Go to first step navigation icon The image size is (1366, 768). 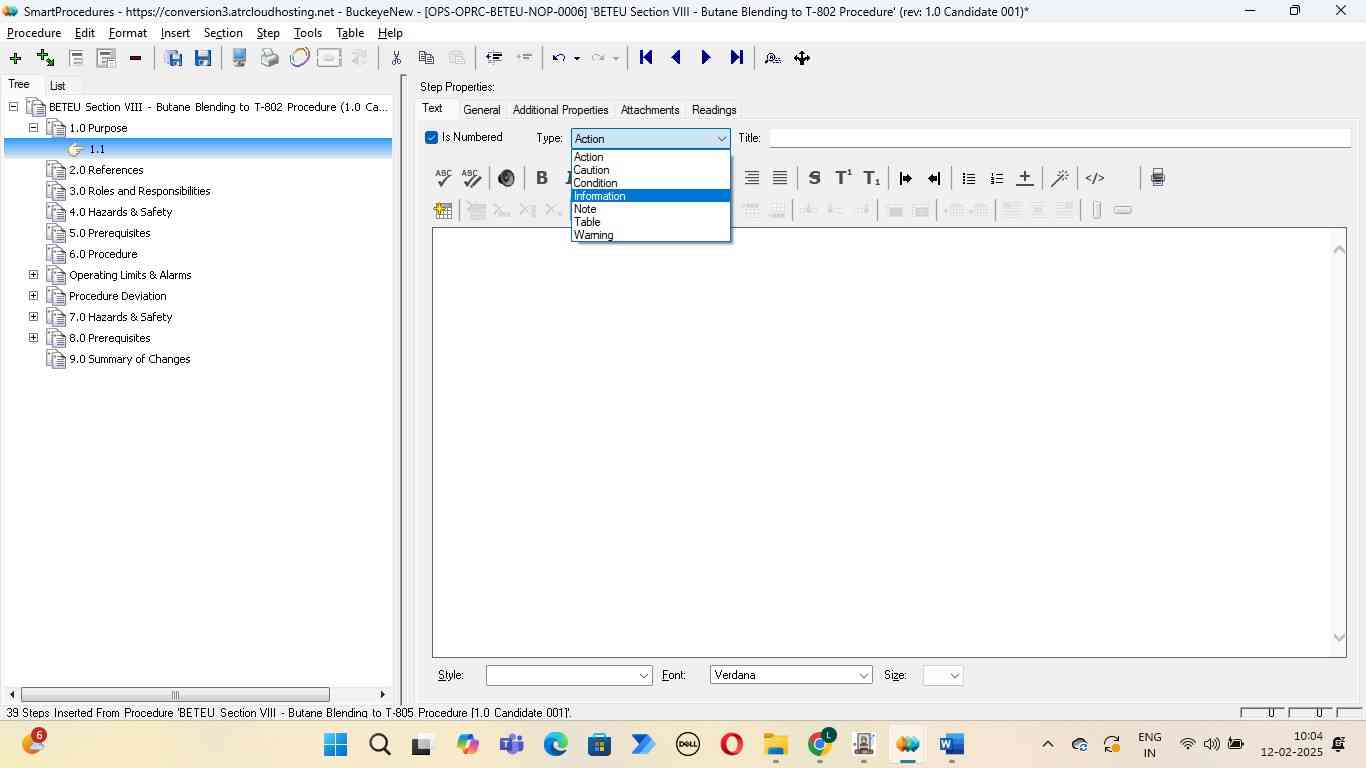coord(646,58)
